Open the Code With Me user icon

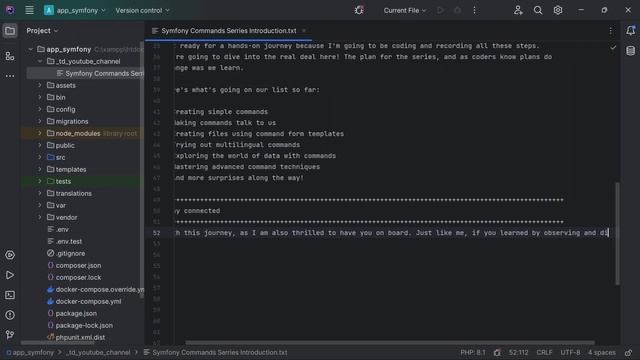coord(518,10)
